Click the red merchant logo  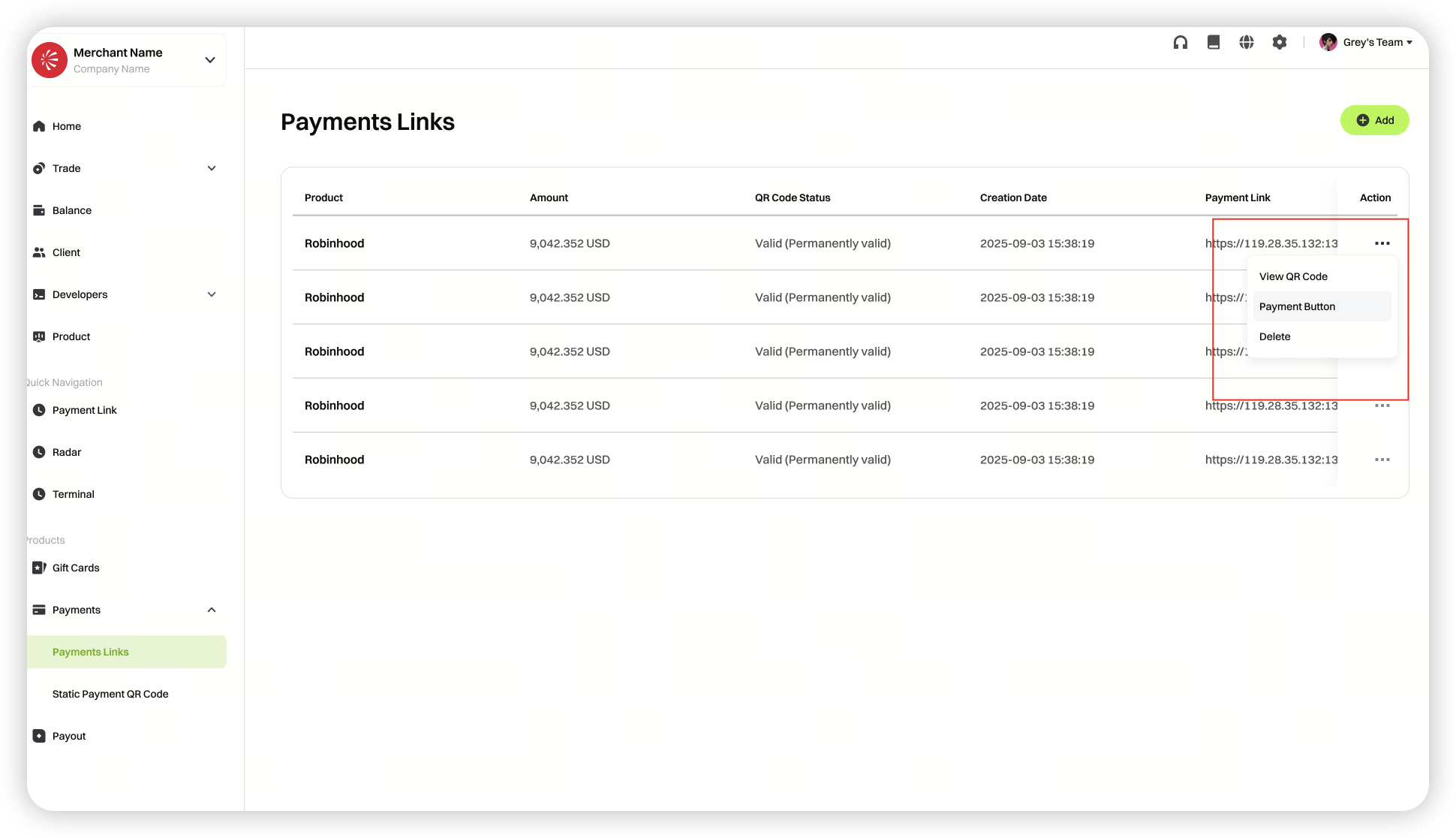[50, 60]
